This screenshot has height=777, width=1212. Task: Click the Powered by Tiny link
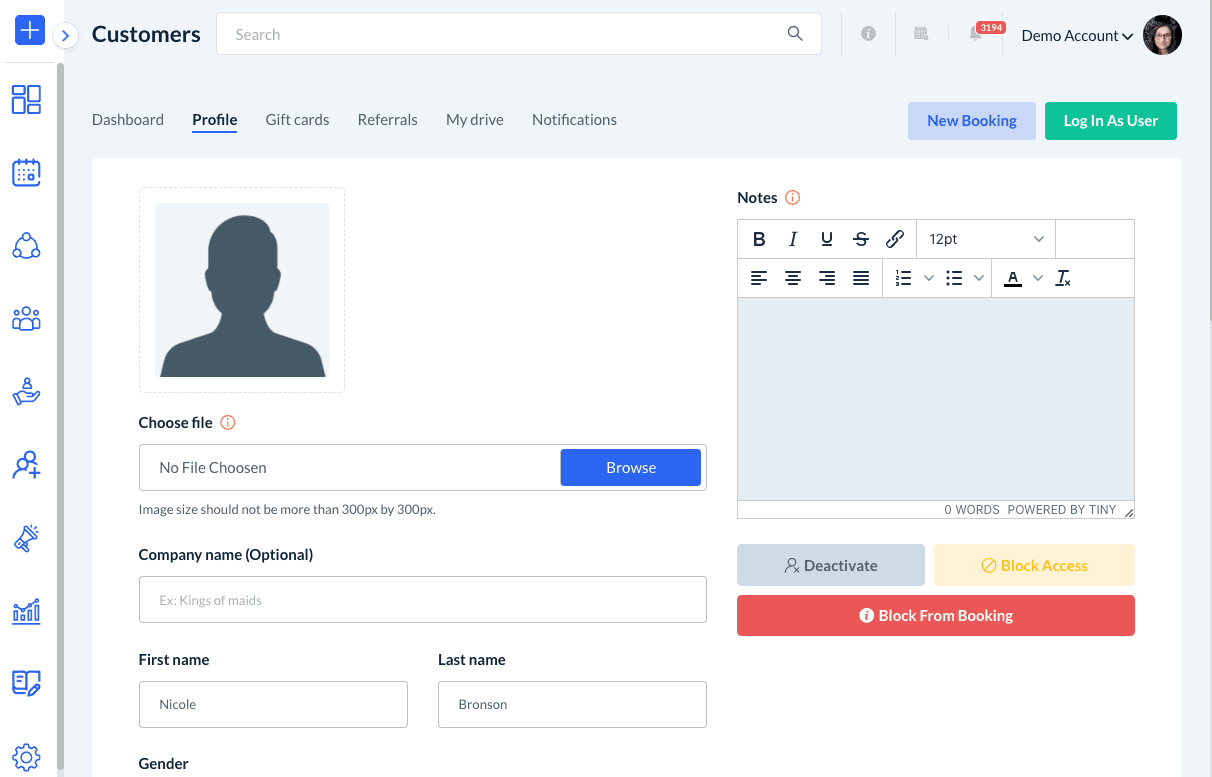click(x=1061, y=510)
